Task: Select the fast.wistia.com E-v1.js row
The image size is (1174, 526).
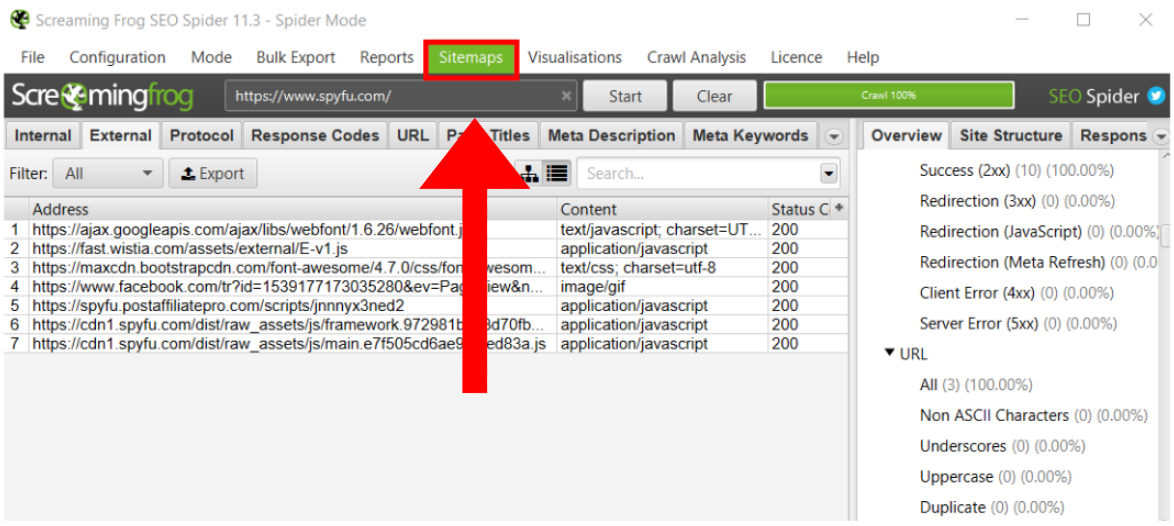Action: pyautogui.click(x=426, y=248)
